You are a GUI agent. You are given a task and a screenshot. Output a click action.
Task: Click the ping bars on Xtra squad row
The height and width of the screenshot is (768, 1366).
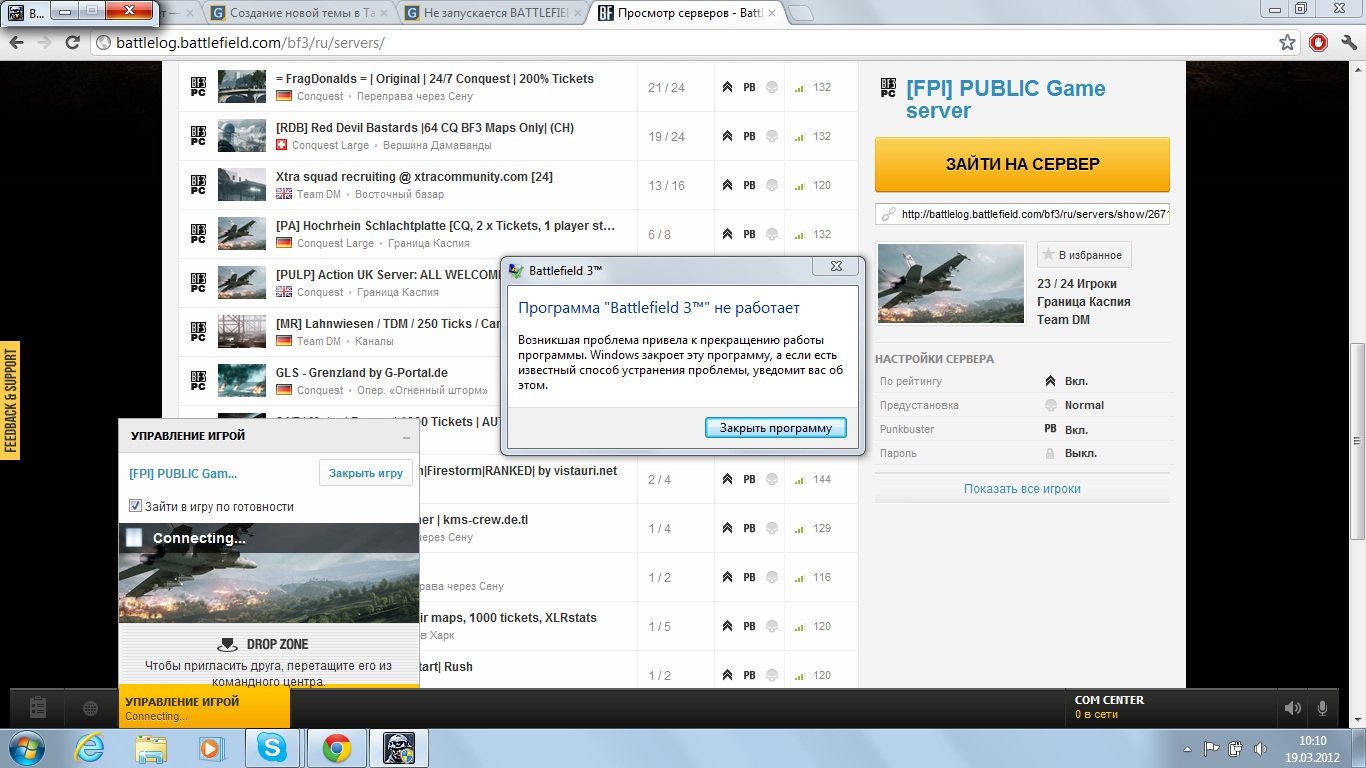tap(800, 186)
